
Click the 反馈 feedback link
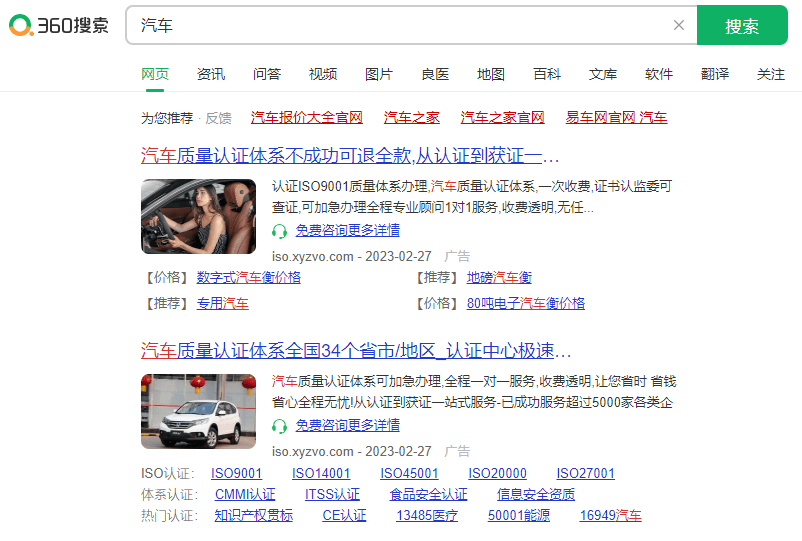coord(218,118)
